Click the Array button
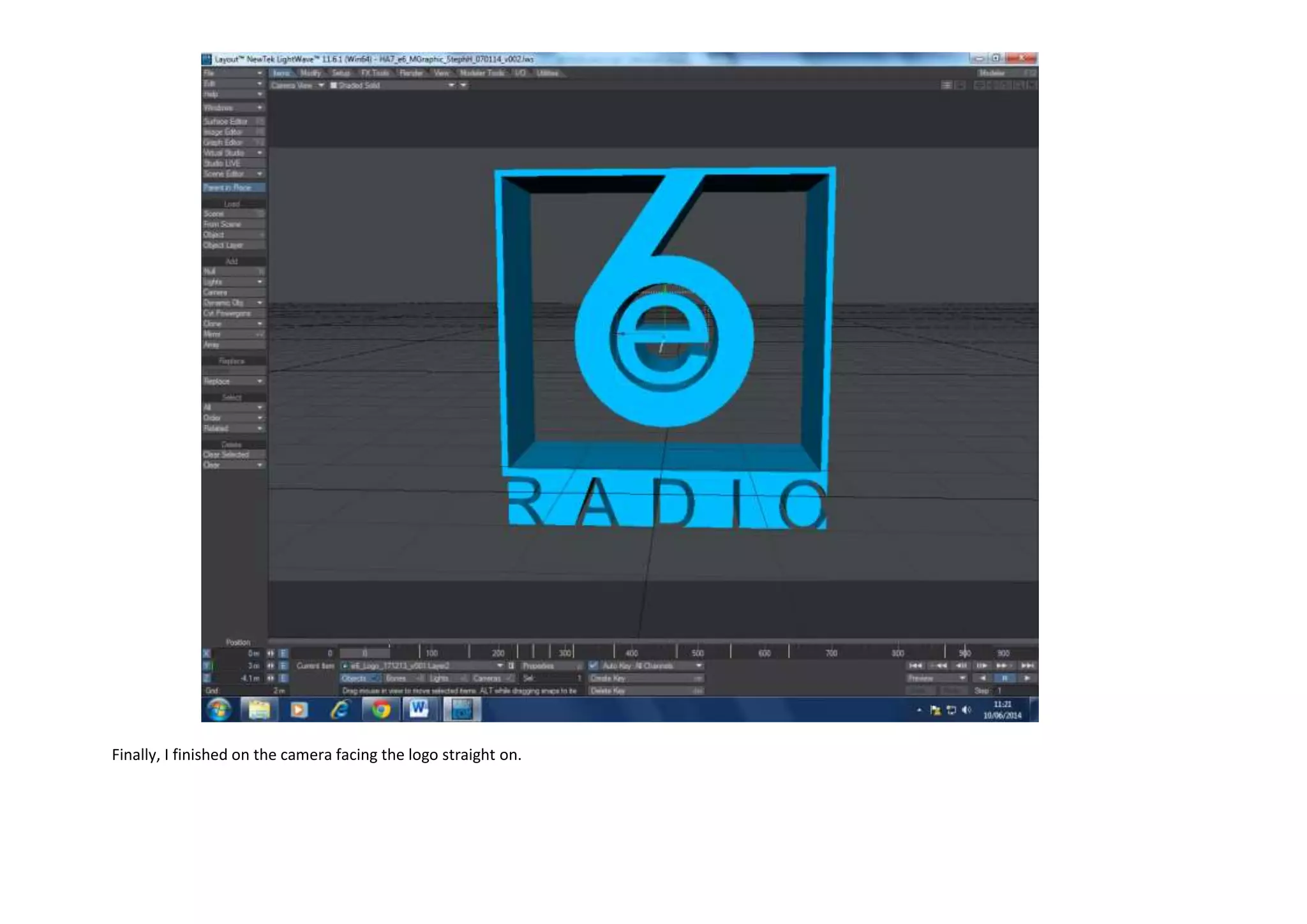The height and width of the screenshot is (924, 1307). click(233, 345)
